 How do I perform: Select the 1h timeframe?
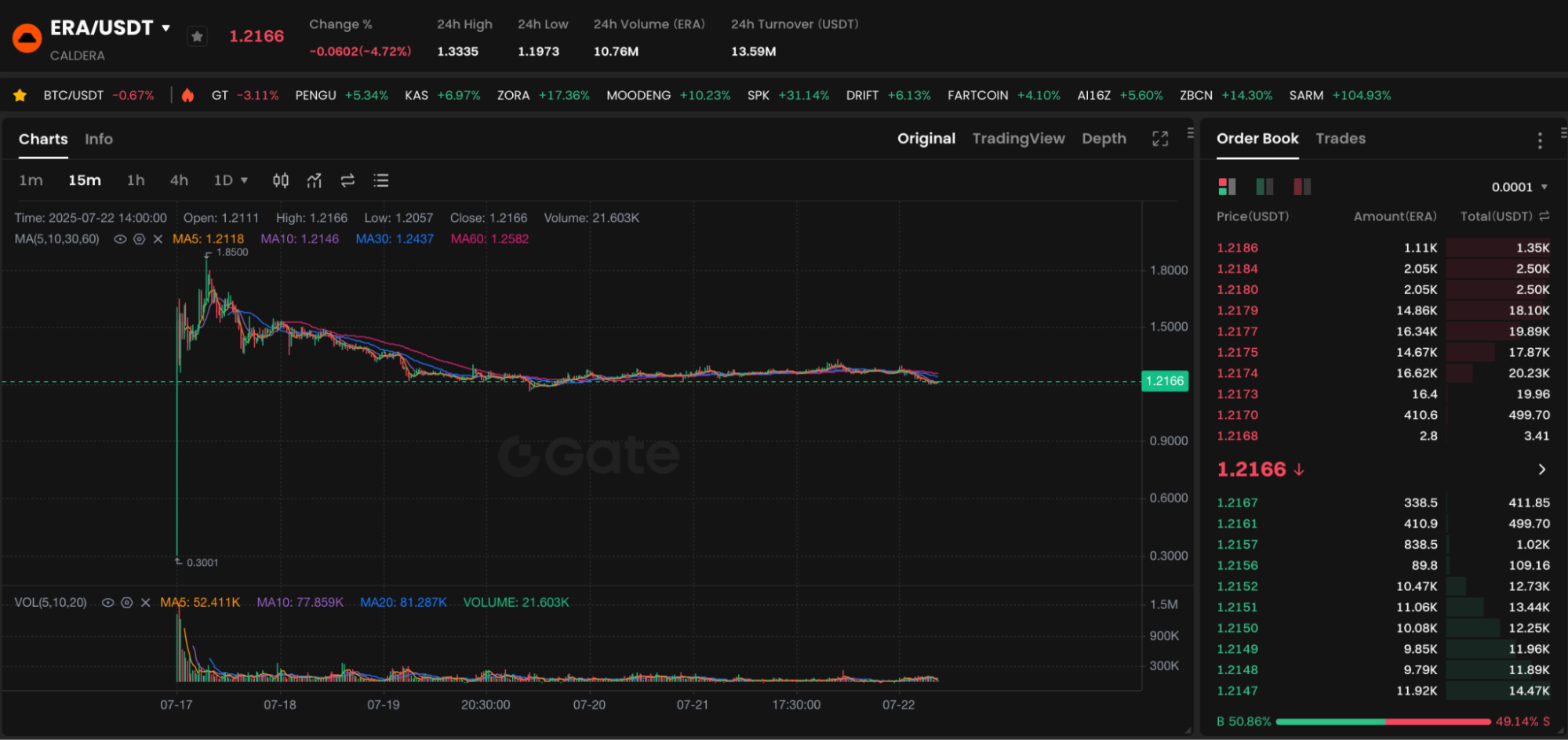(136, 180)
